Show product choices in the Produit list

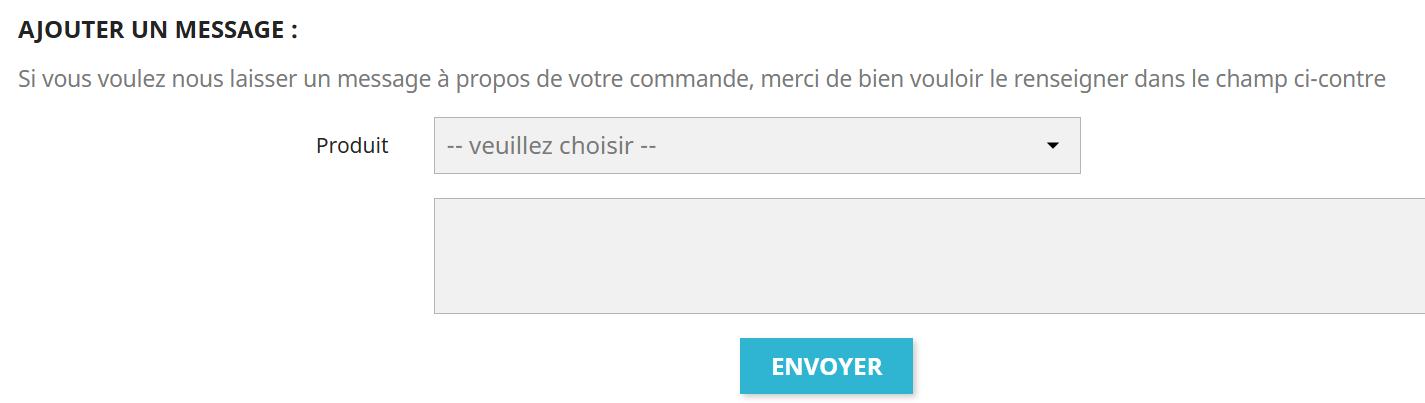click(756, 146)
